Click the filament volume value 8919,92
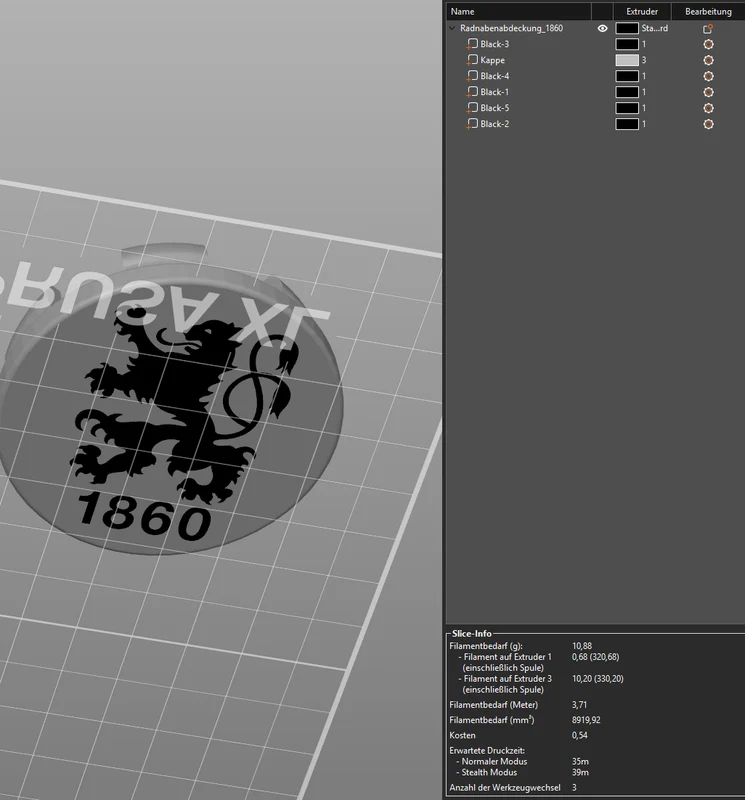The height and width of the screenshot is (800, 745). [x=586, y=720]
